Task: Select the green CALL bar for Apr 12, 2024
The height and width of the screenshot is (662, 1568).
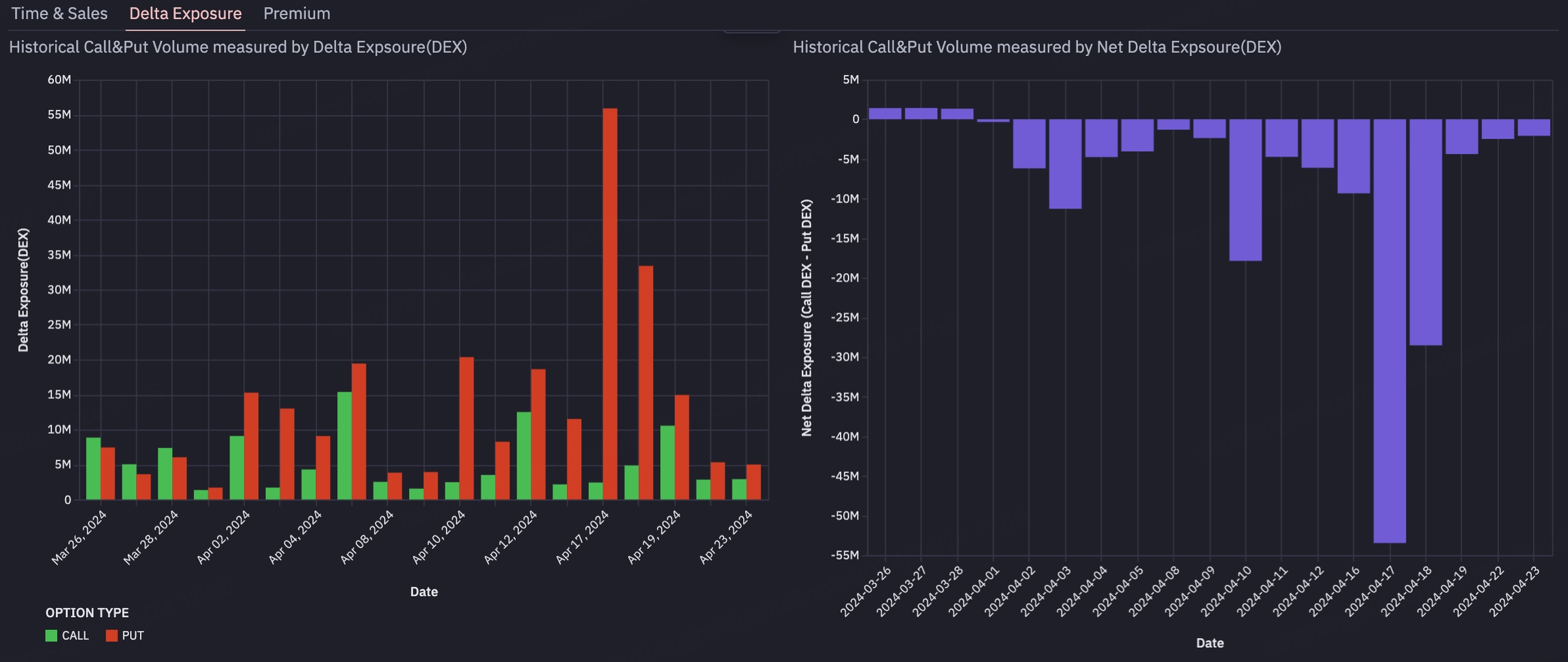Action: 523,455
